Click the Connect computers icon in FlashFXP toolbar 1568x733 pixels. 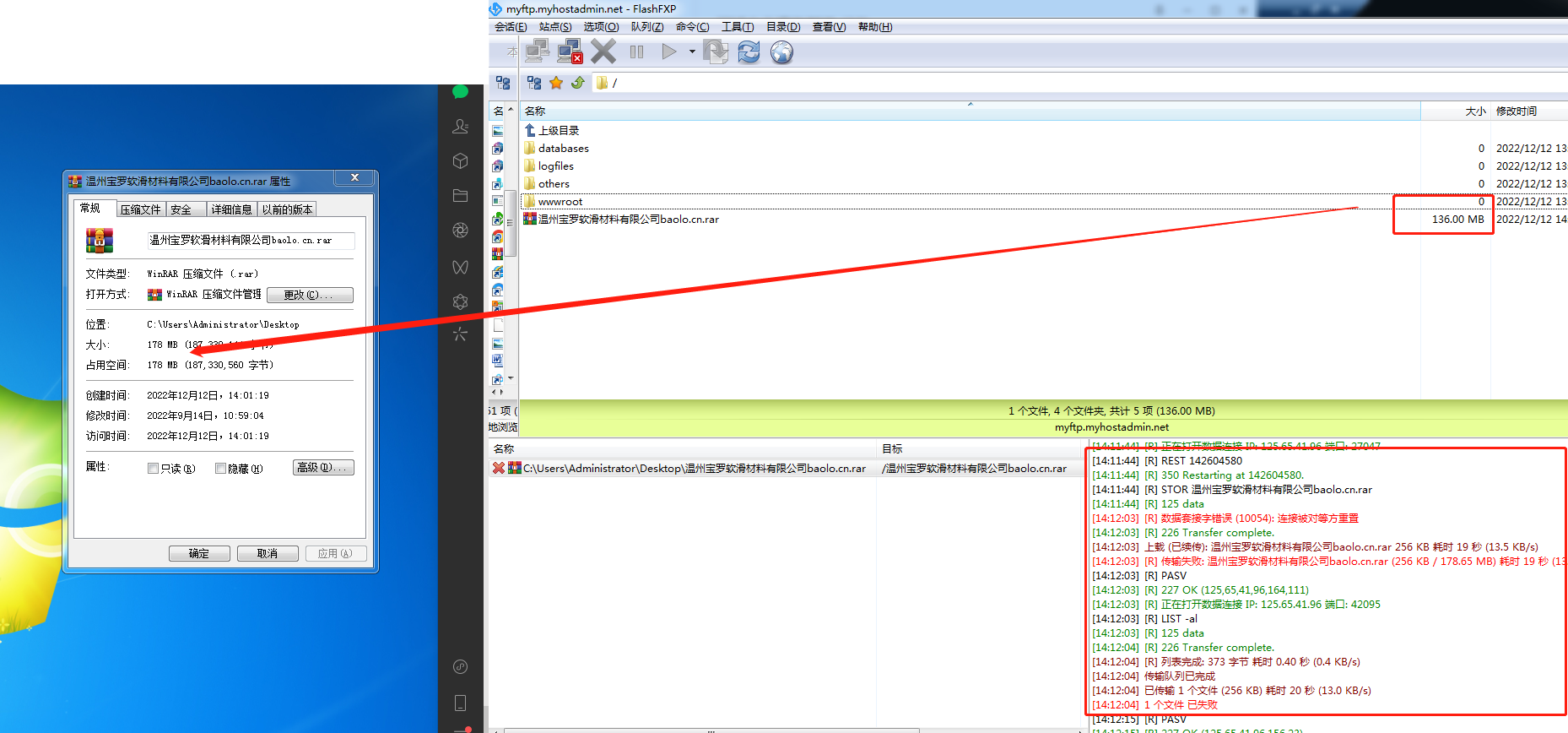click(537, 52)
